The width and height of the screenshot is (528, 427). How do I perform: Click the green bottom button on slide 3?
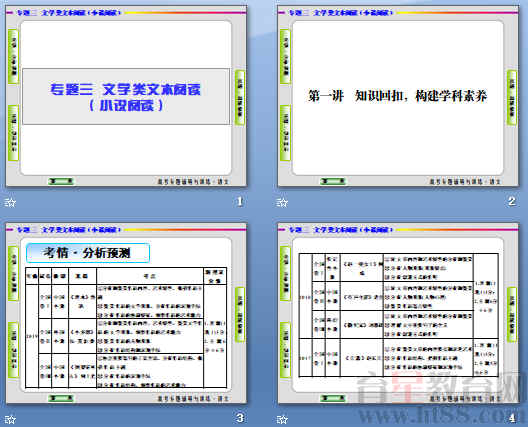(61, 398)
